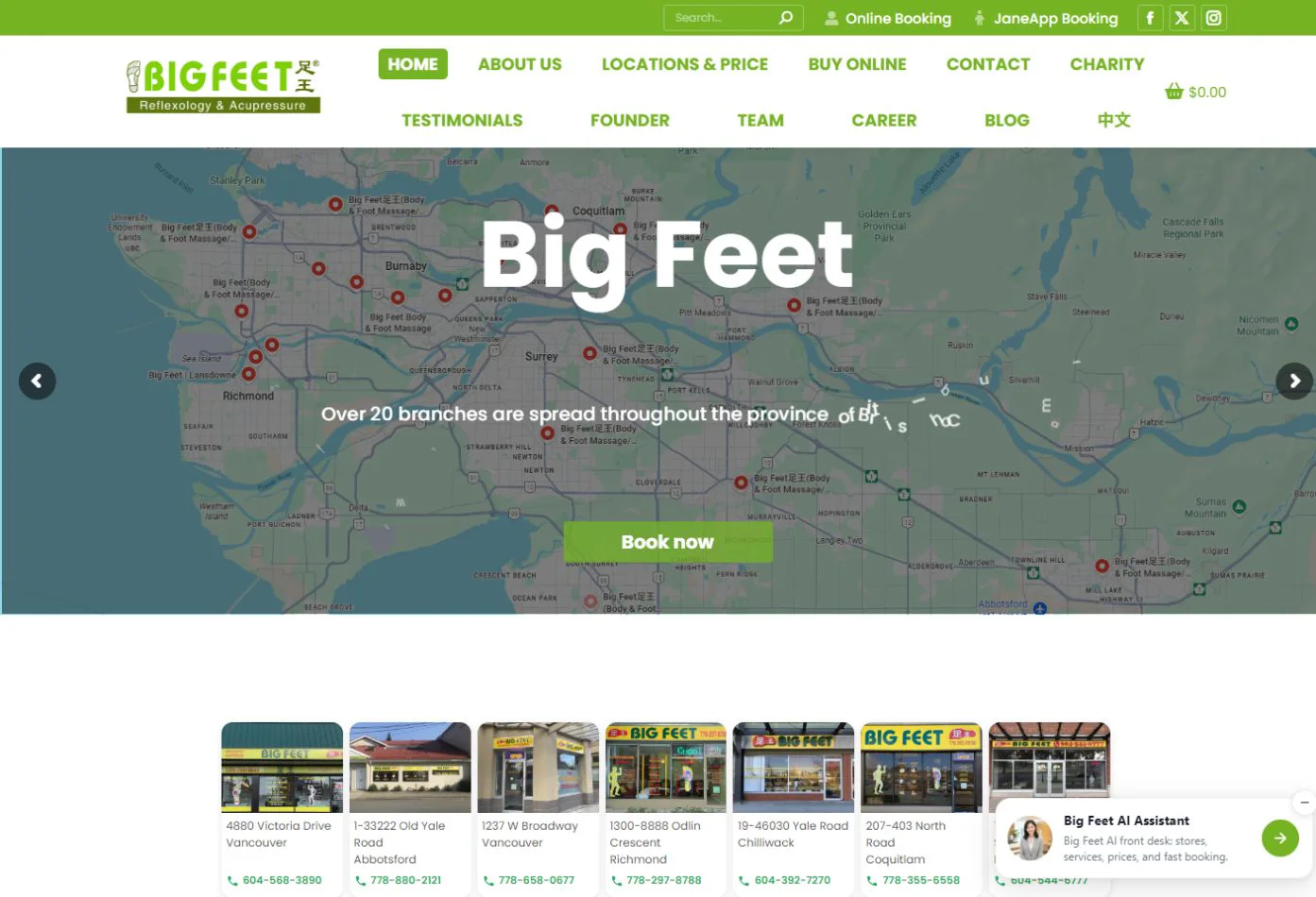The width and height of the screenshot is (1316, 897).
Task: Open the CHARITY page
Action: [1107, 64]
